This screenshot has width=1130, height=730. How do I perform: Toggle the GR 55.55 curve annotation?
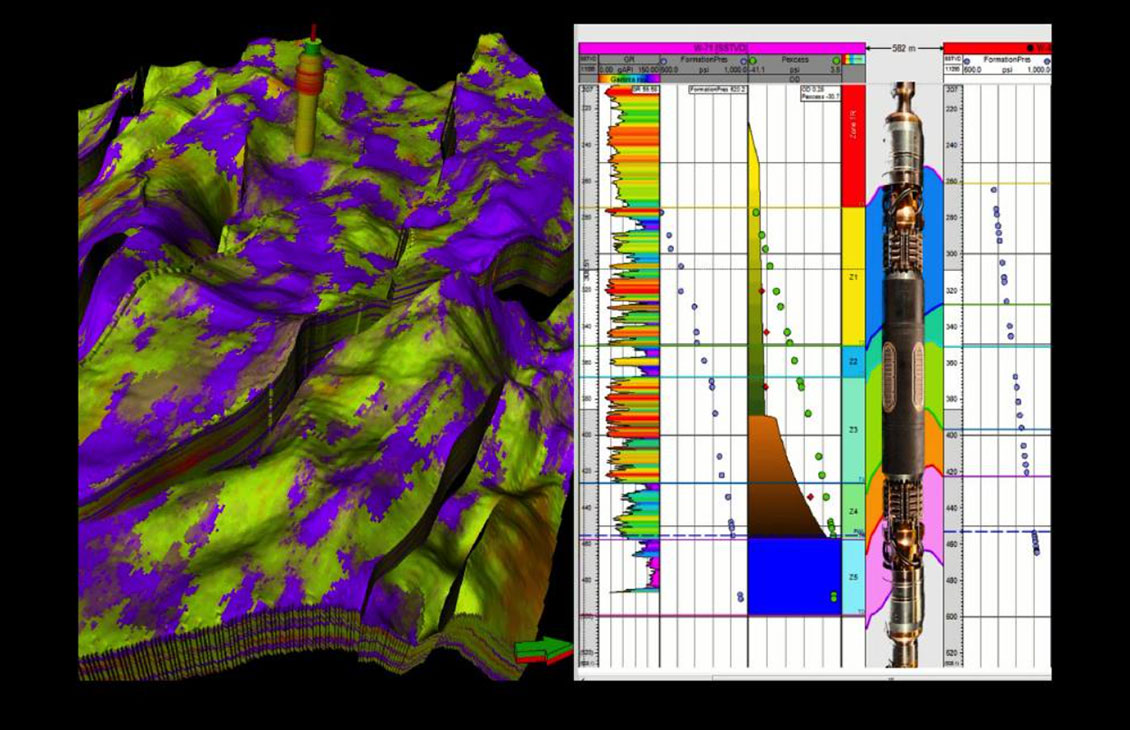coord(645,90)
